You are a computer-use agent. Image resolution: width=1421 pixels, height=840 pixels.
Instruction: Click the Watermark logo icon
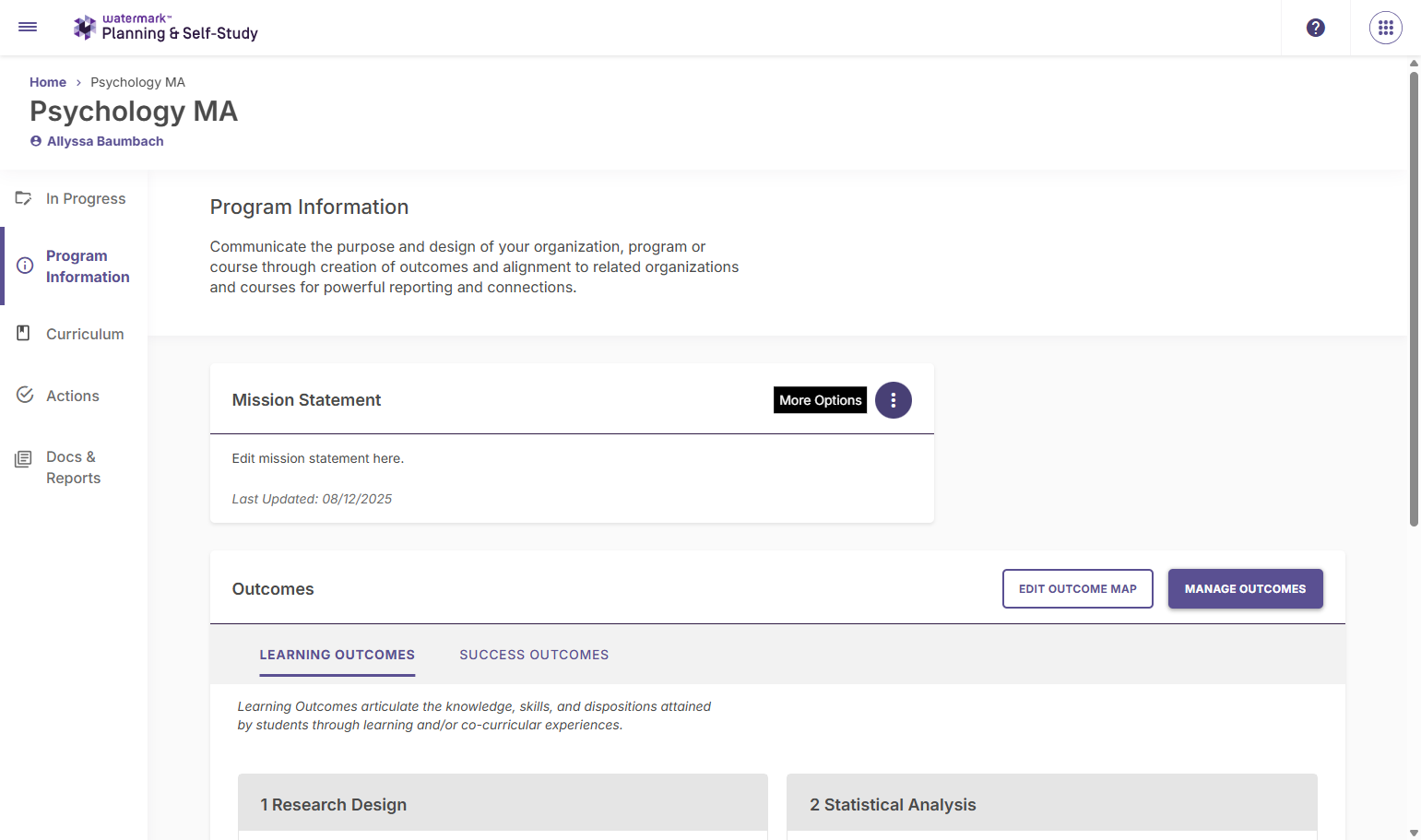click(85, 28)
